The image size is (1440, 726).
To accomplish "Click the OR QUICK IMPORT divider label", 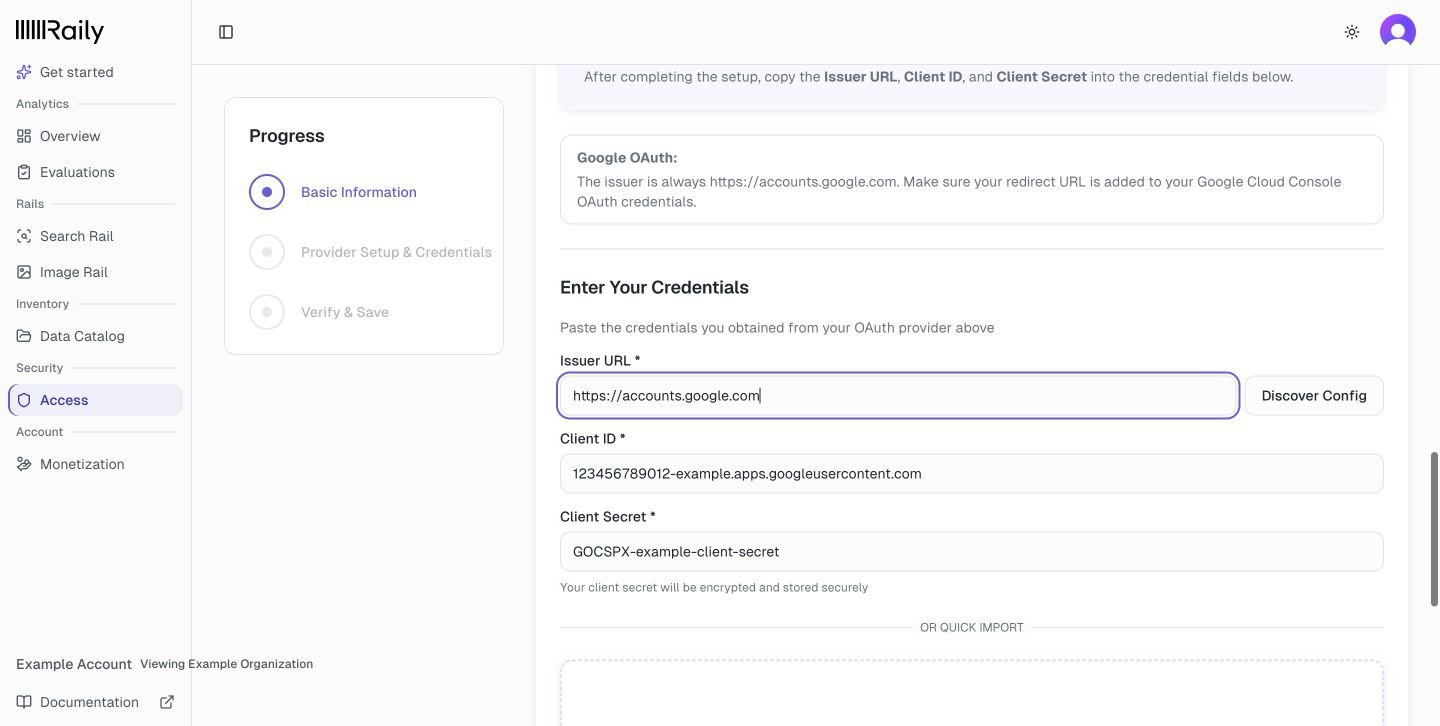I will (x=972, y=628).
